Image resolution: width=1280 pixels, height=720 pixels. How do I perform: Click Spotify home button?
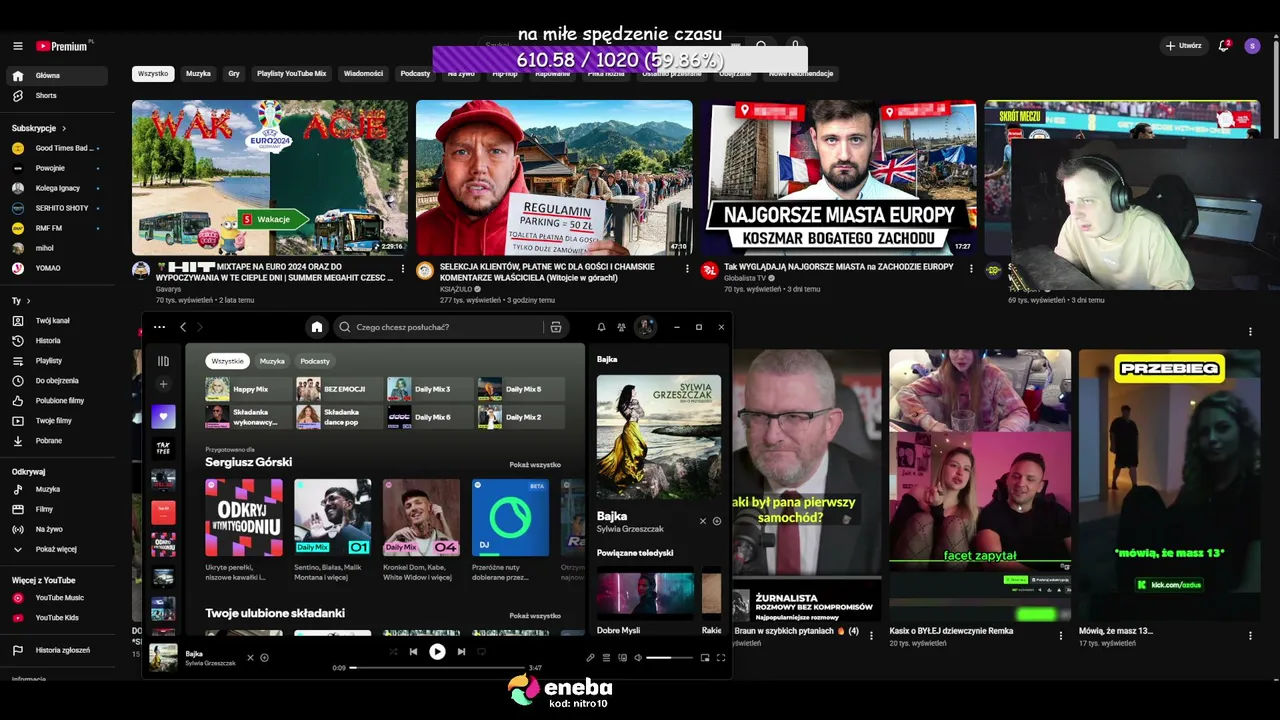coord(317,327)
